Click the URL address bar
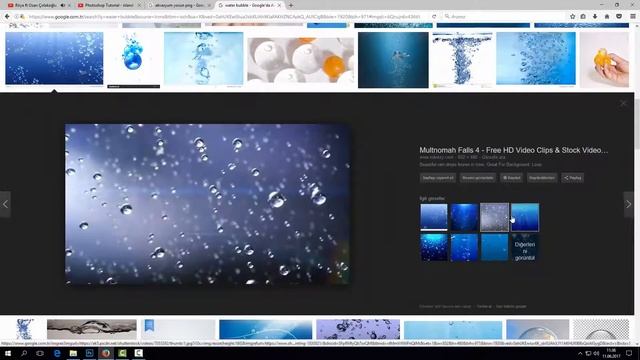This screenshot has width=640, height=360. tap(224, 17)
